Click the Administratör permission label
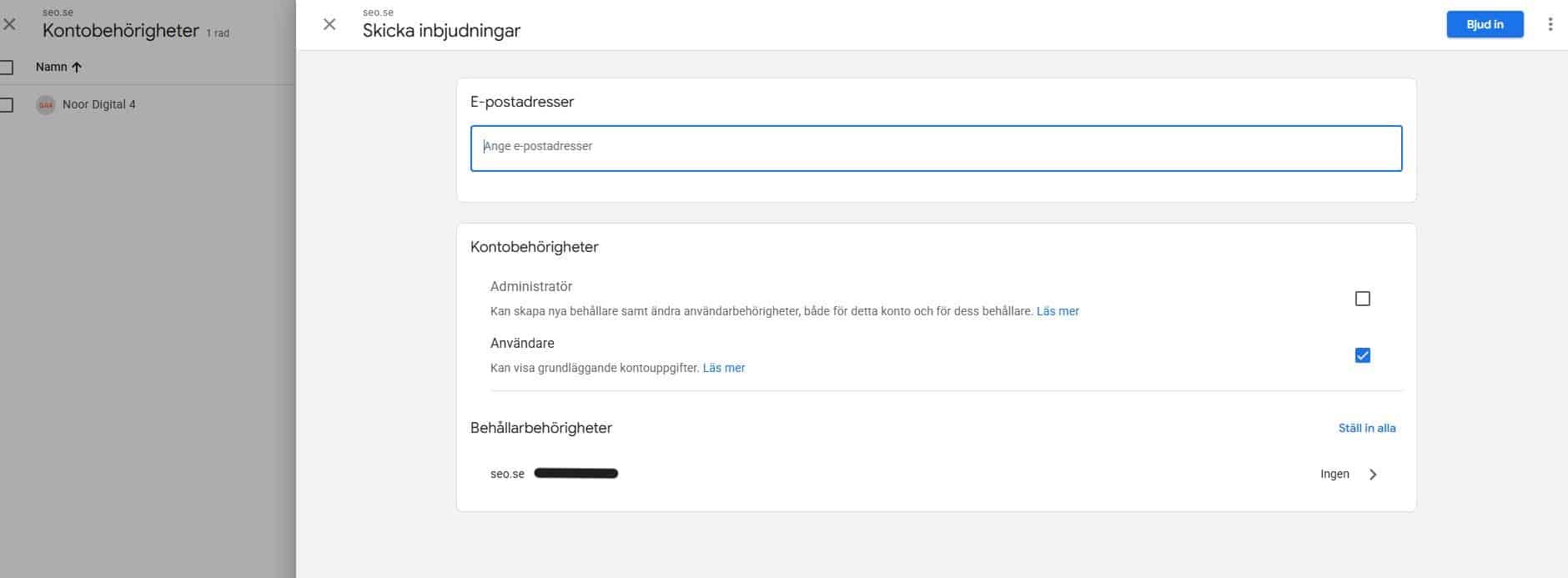Screen dimensions: 1568x578 530,286
